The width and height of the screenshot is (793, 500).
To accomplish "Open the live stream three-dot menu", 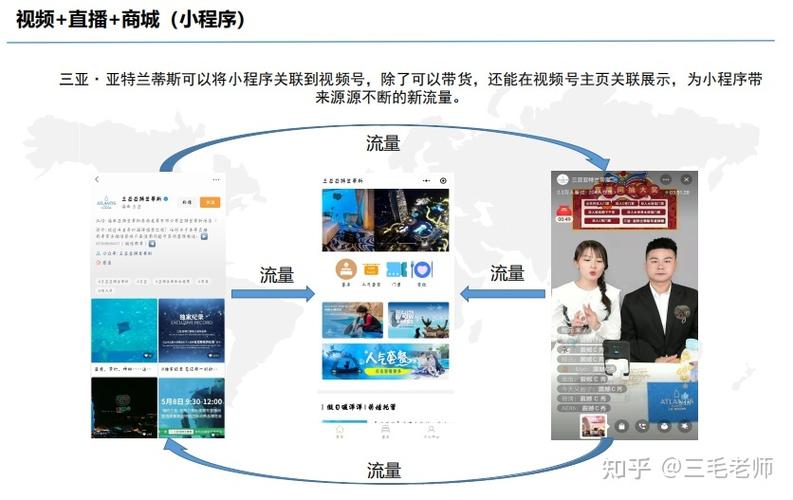I will coord(666,179).
